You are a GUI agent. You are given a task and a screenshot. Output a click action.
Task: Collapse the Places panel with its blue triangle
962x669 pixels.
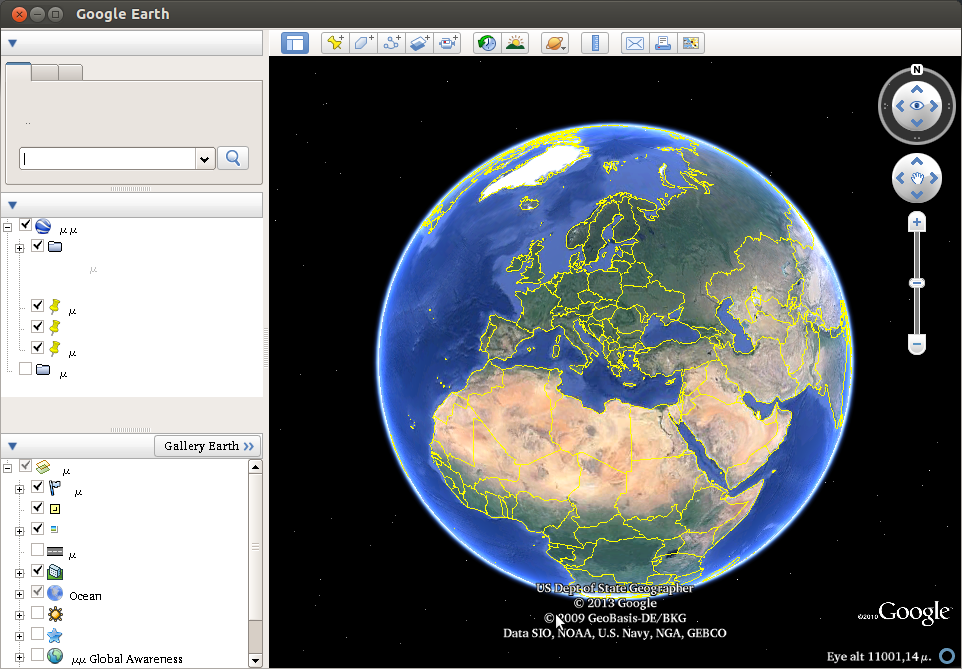point(12,205)
